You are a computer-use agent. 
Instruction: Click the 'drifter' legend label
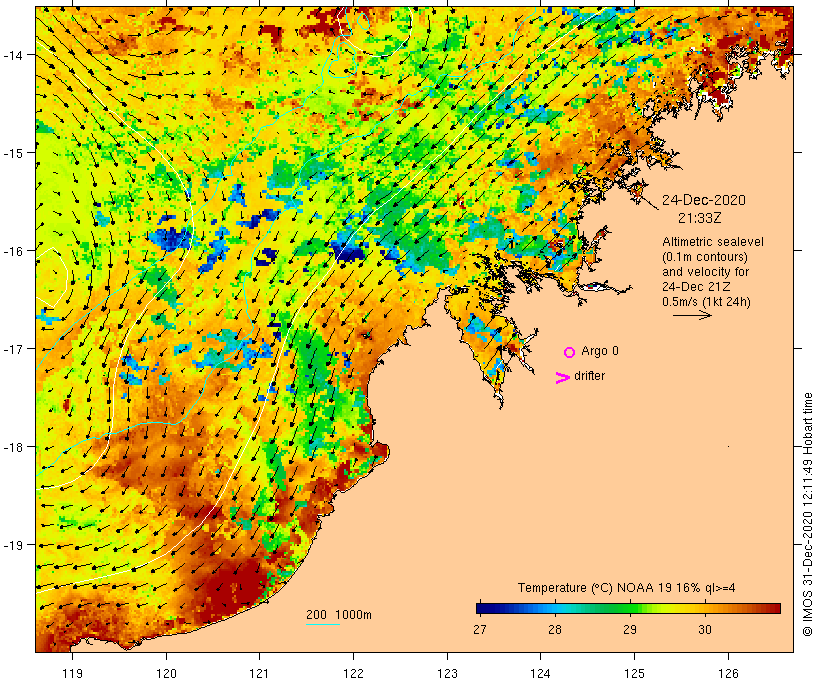589,376
